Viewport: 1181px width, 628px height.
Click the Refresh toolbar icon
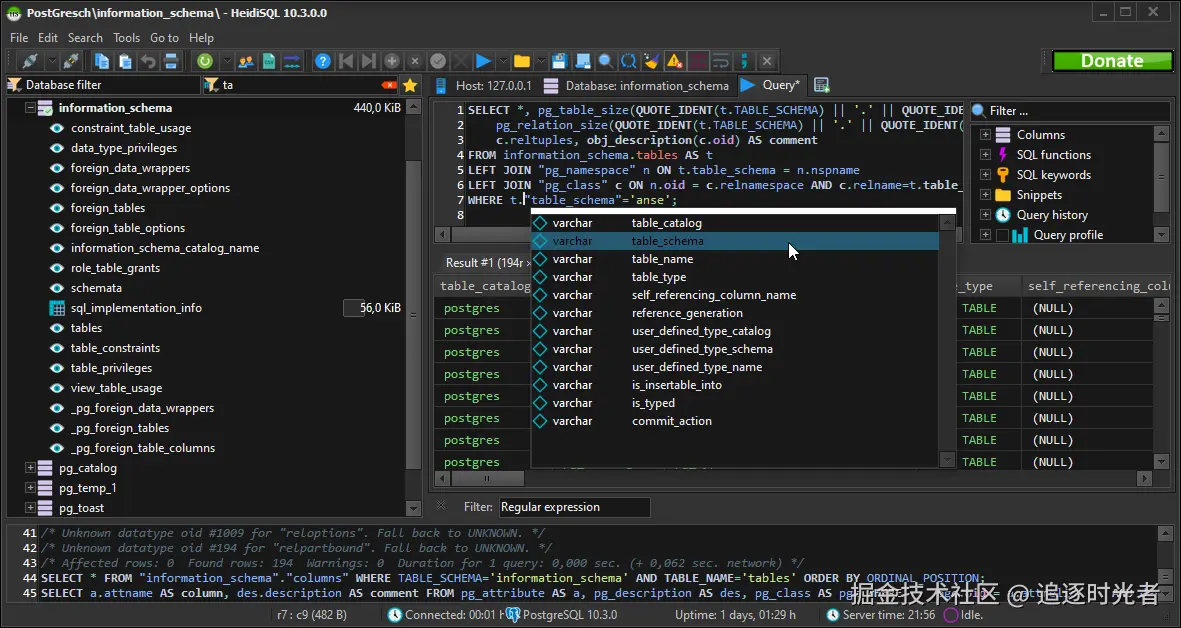point(205,61)
